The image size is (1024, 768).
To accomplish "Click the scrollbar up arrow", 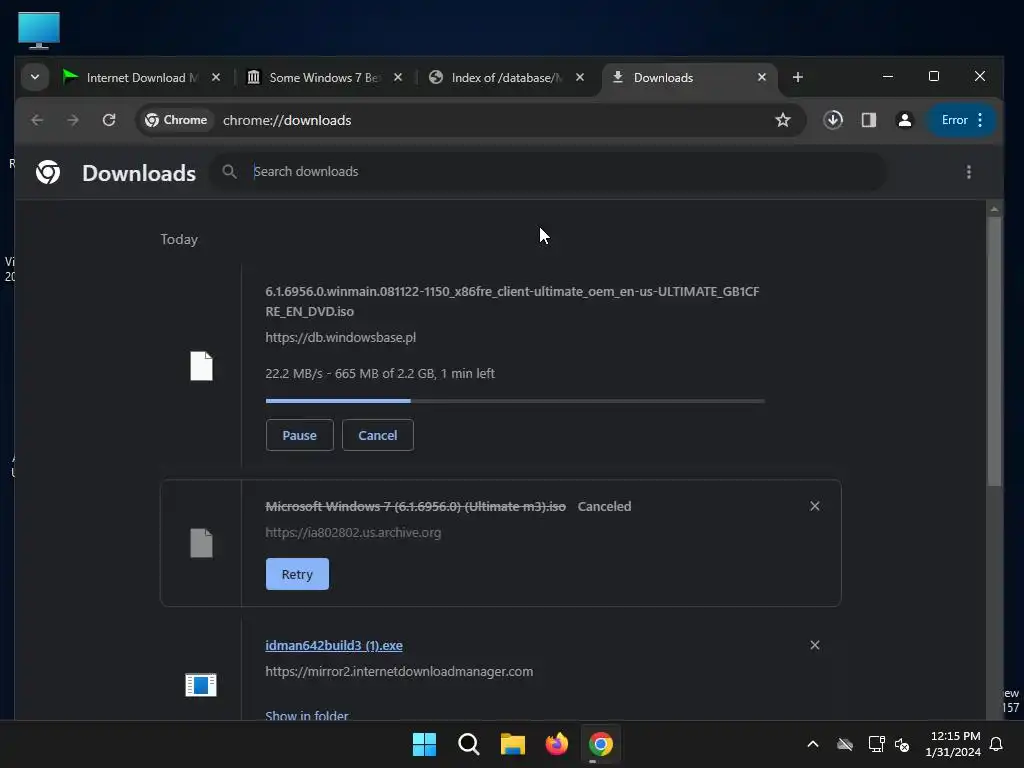I will tap(994, 209).
